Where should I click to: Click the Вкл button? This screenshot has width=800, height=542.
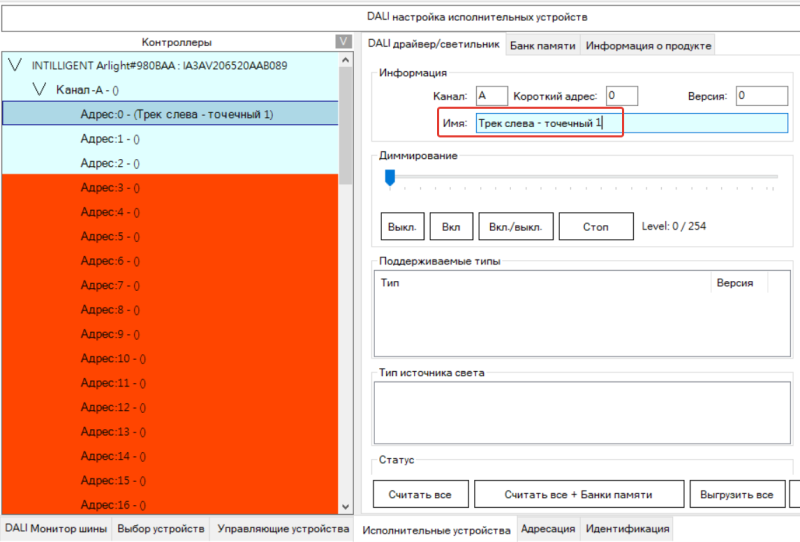click(451, 227)
